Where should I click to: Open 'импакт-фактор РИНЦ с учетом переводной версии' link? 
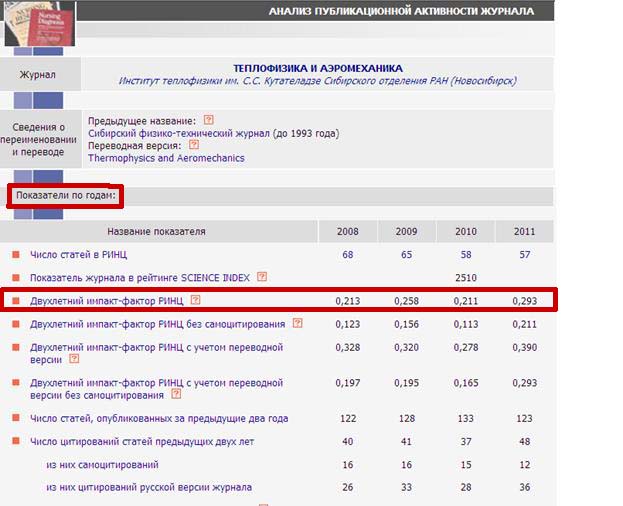click(157, 353)
